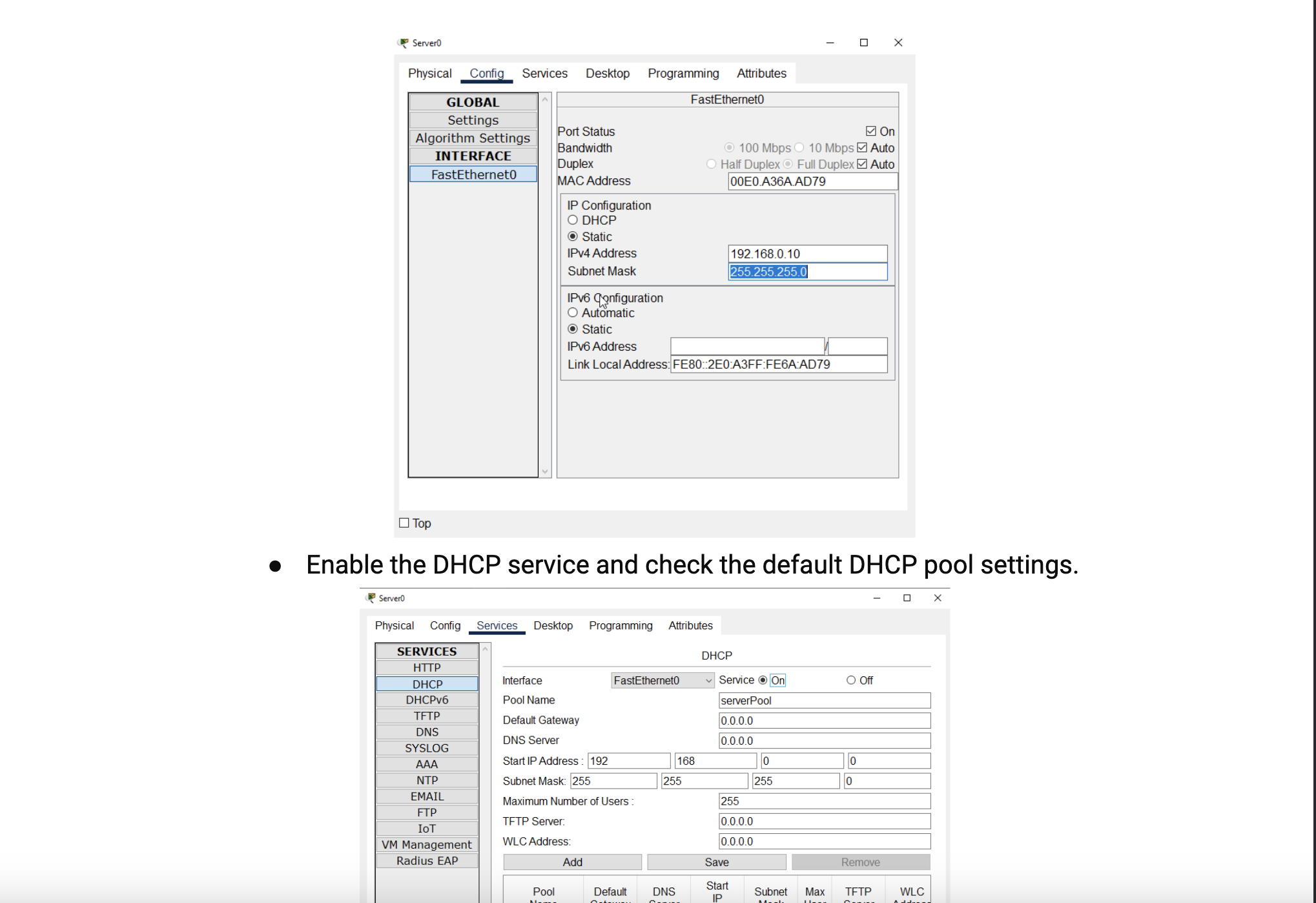Click the Server0 app icon in lower window
The height and width of the screenshot is (903, 1316).
371,598
